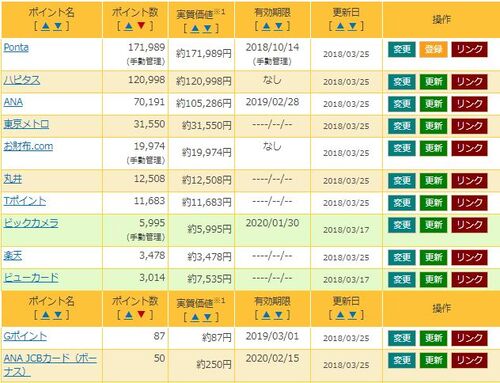Click リンク button in ANA row
This screenshot has height=383, width=500.
pyautogui.click(x=469, y=104)
